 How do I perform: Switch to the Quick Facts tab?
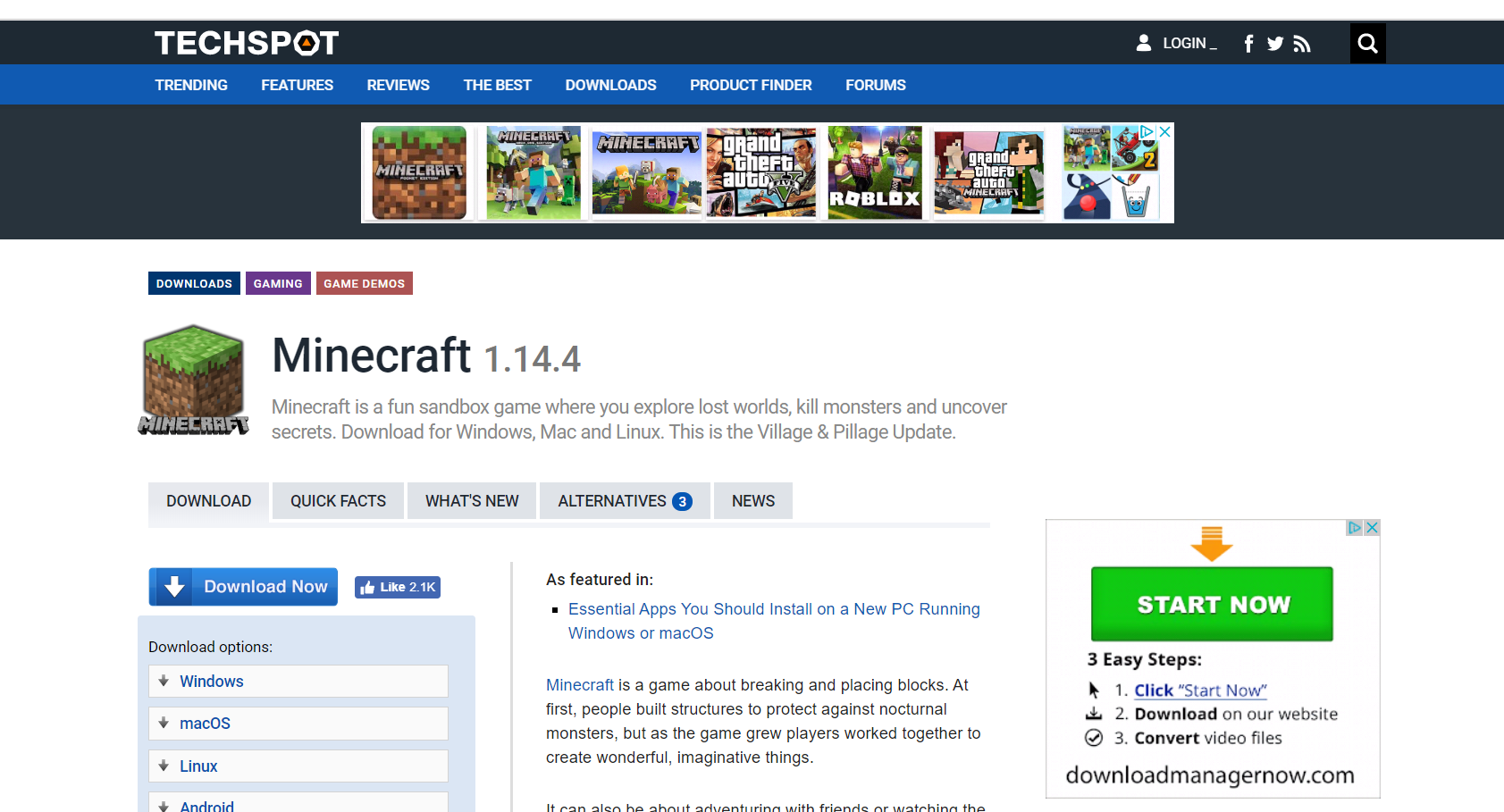(x=338, y=501)
